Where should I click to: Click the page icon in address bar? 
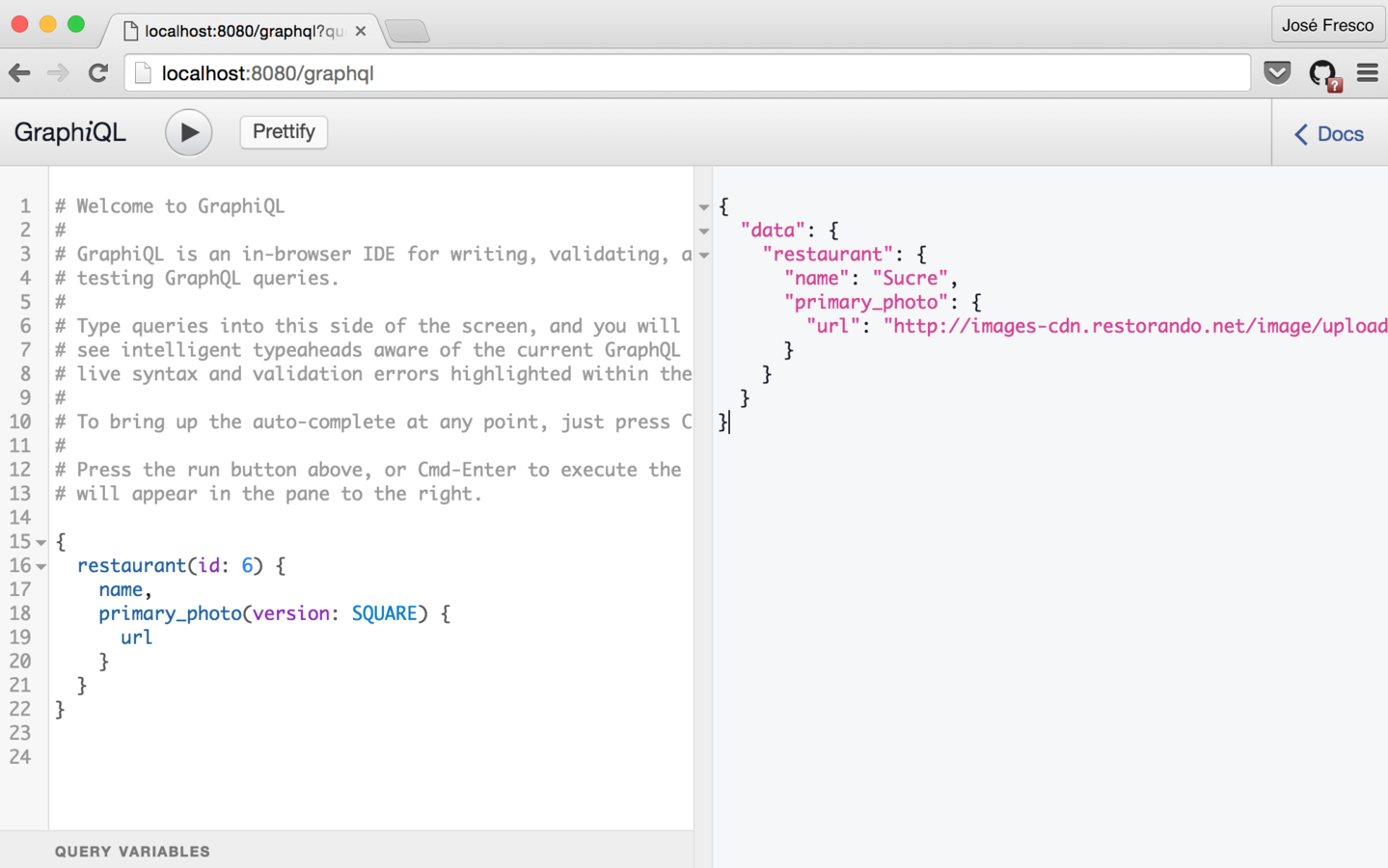(143, 73)
